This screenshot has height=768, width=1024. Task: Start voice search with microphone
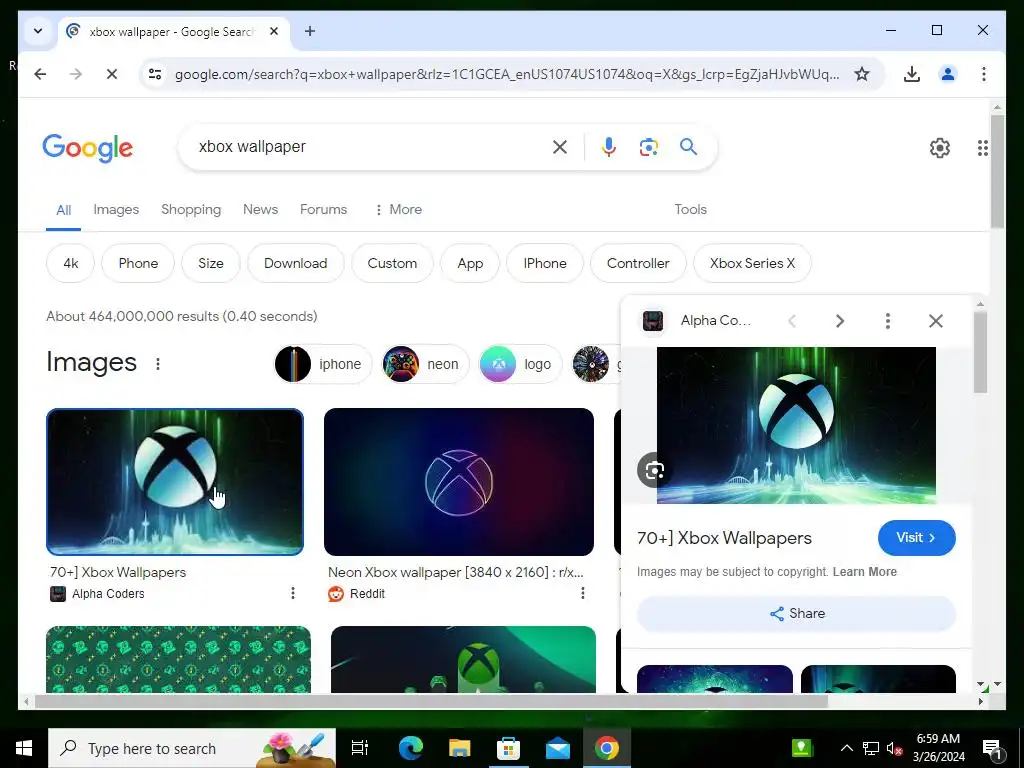609,147
